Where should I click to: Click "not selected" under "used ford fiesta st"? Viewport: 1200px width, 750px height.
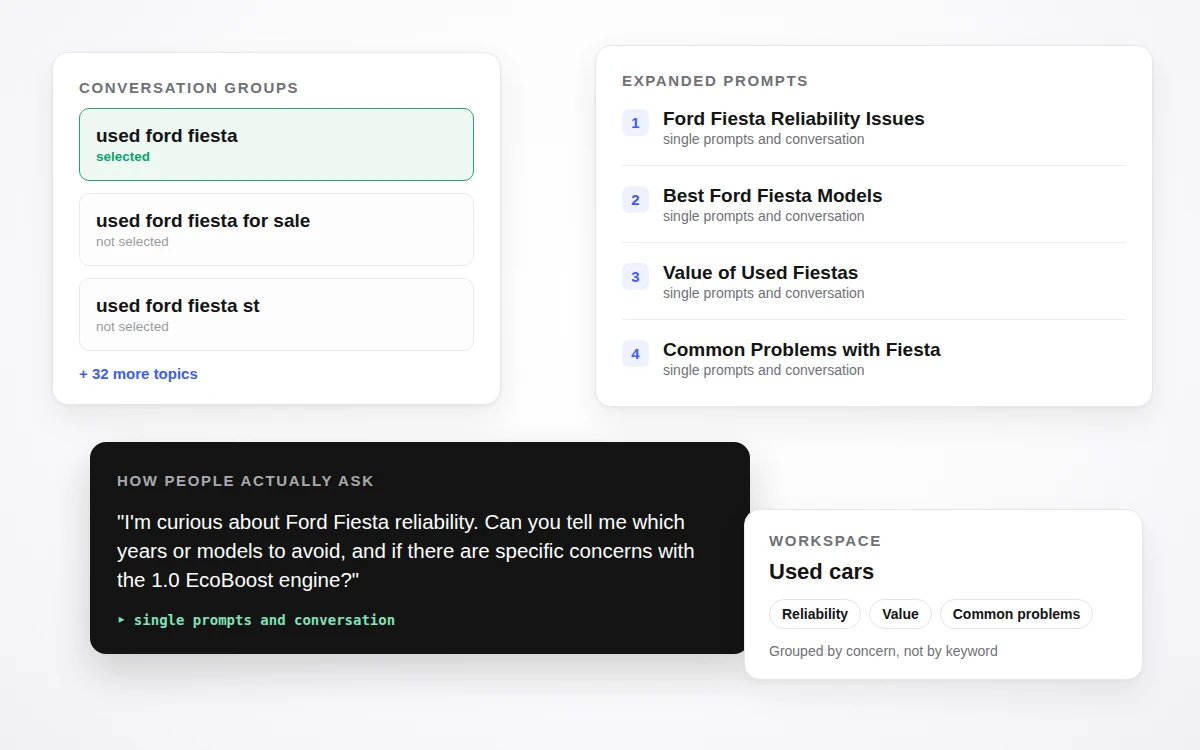[x=132, y=327]
